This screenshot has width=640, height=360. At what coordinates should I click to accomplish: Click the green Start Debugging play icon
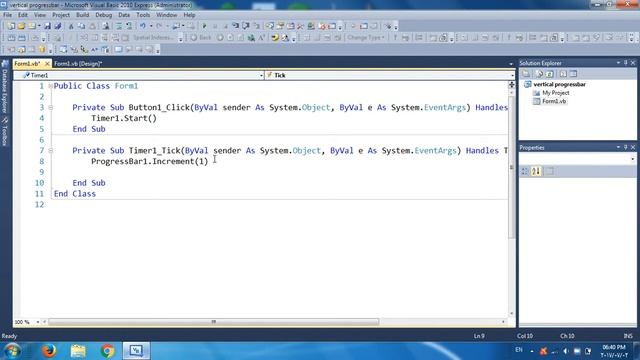(204, 26)
